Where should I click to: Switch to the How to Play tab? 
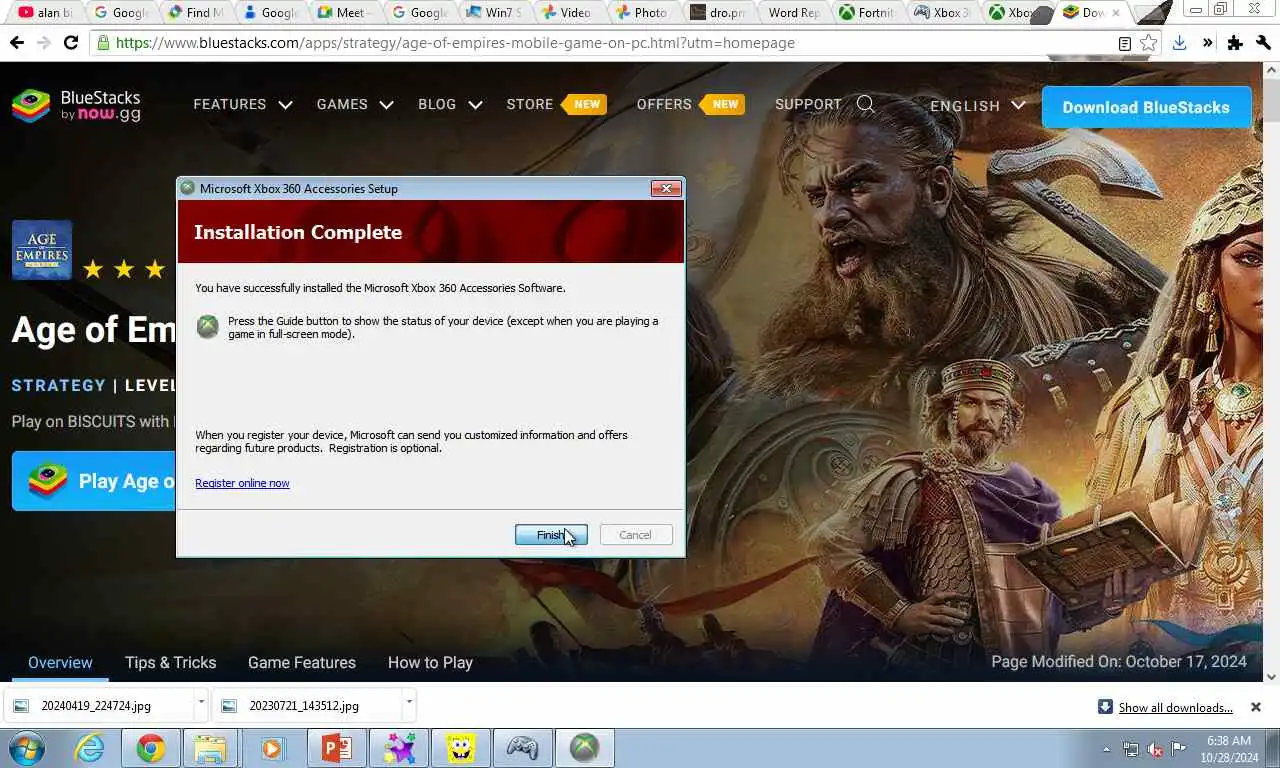click(430, 662)
